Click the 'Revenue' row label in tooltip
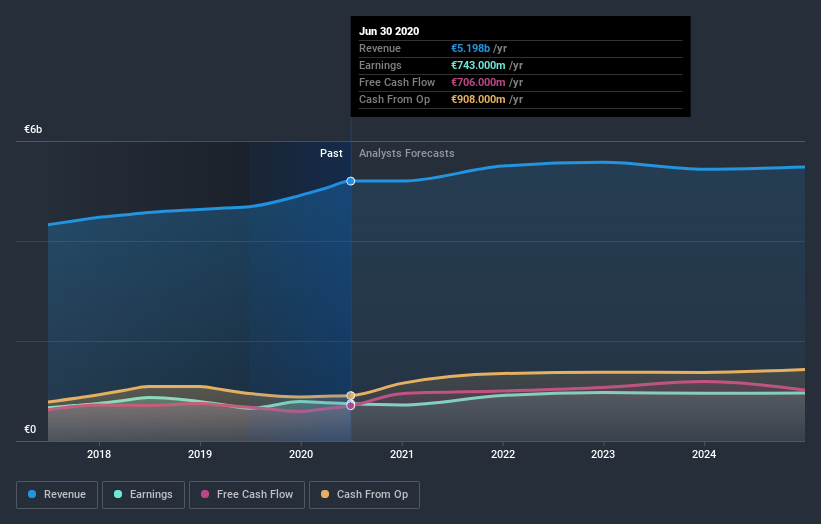 [x=380, y=48]
